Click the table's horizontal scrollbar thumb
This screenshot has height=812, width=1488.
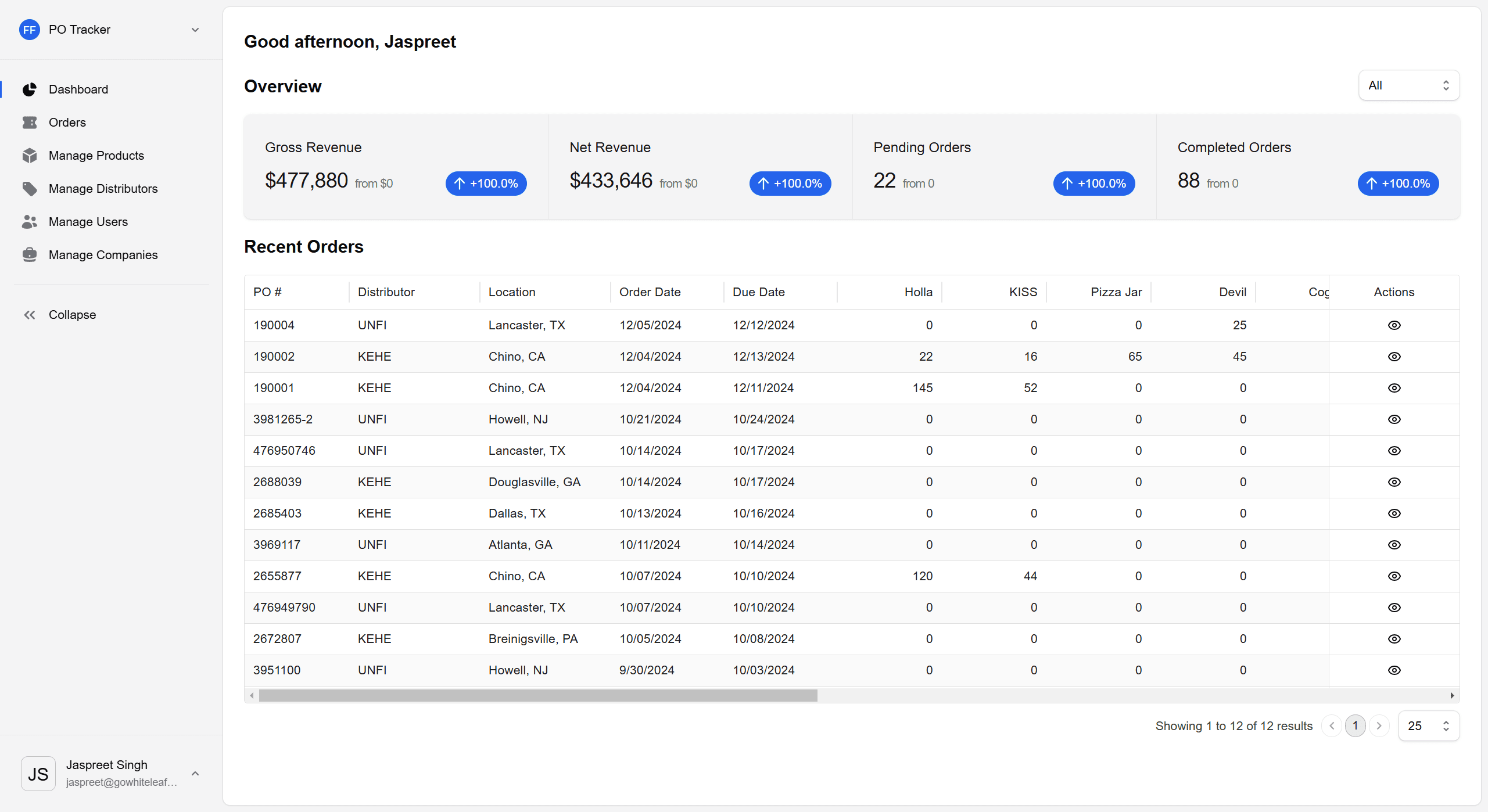pos(537,695)
